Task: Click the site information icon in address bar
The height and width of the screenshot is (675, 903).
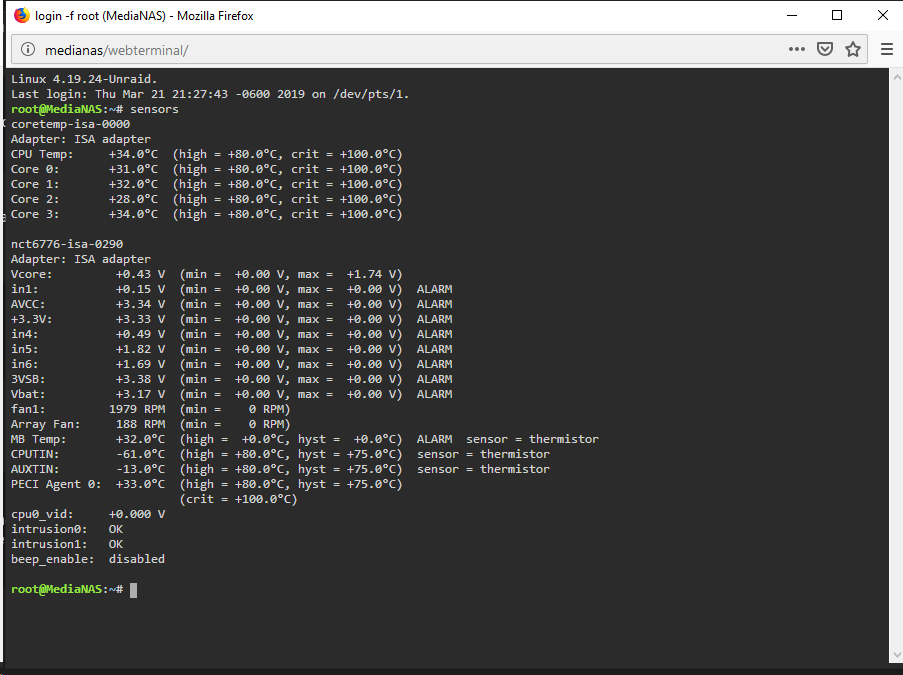Action: (x=28, y=50)
